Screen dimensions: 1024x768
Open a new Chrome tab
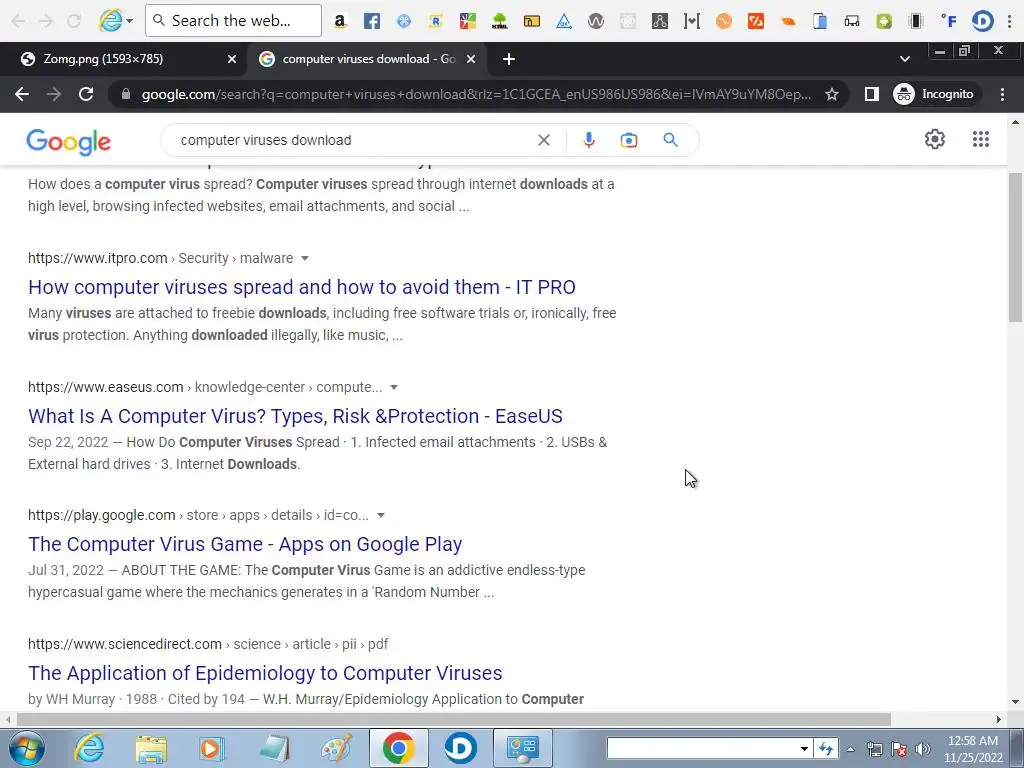coord(509,59)
